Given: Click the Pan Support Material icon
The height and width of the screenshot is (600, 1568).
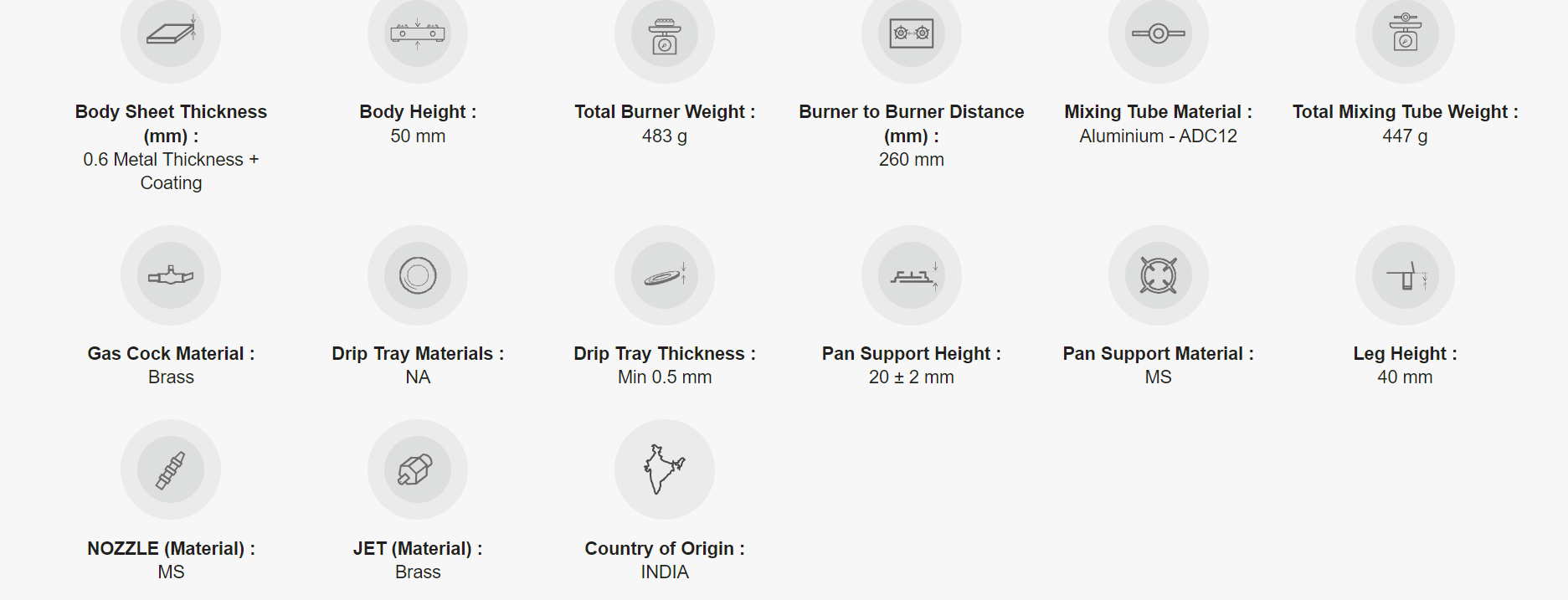Looking at the screenshot, I should [x=1159, y=275].
